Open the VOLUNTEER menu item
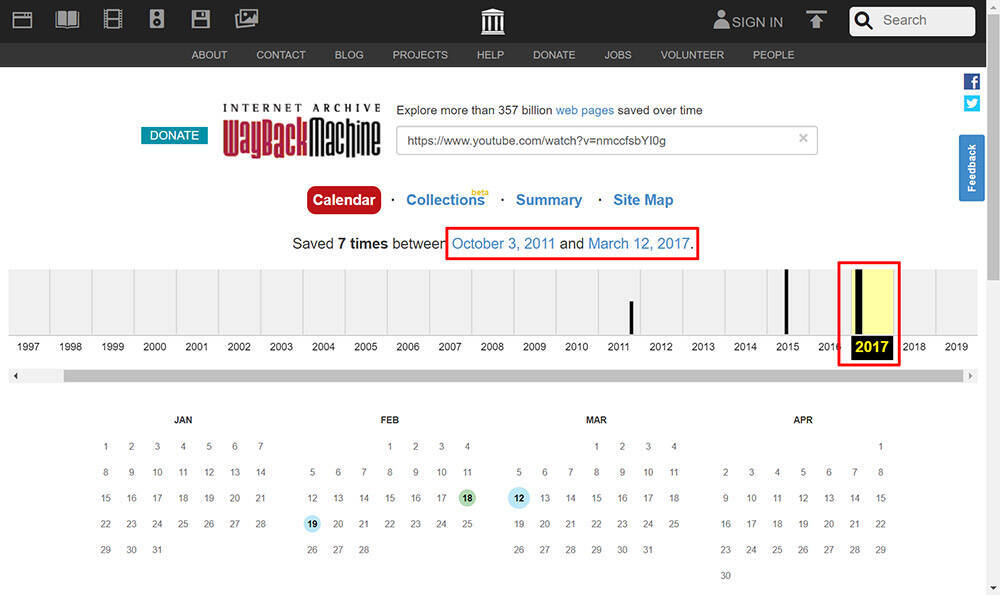 (x=692, y=55)
